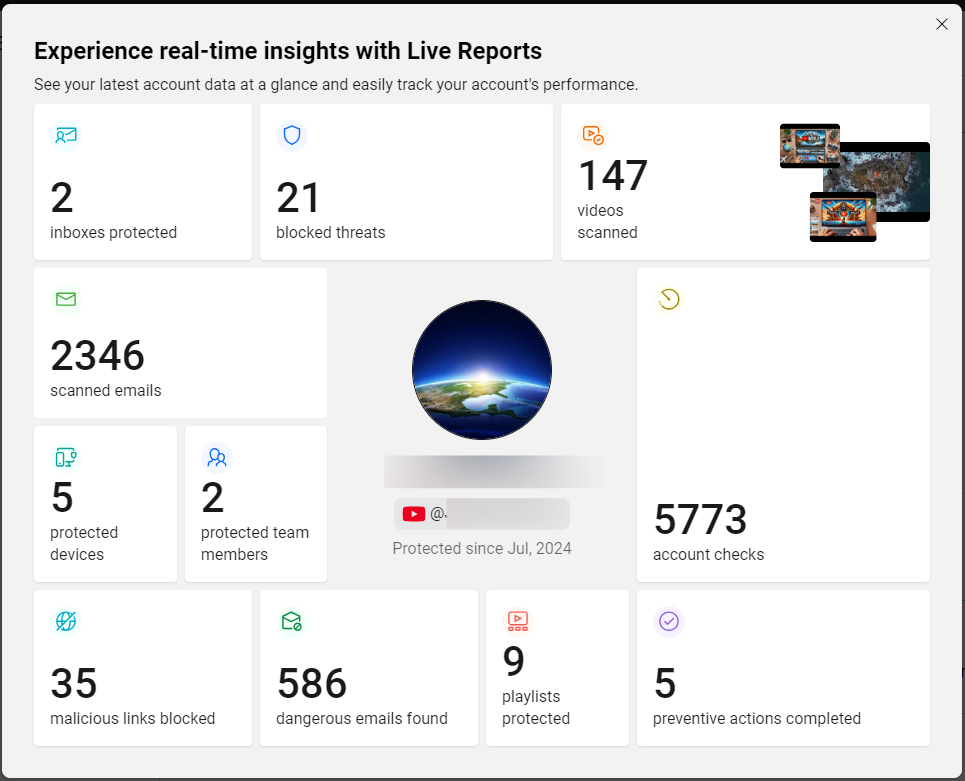This screenshot has width=965, height=781.
Task: Click the inboxes protected icon
Action: [x=66, y=136]
